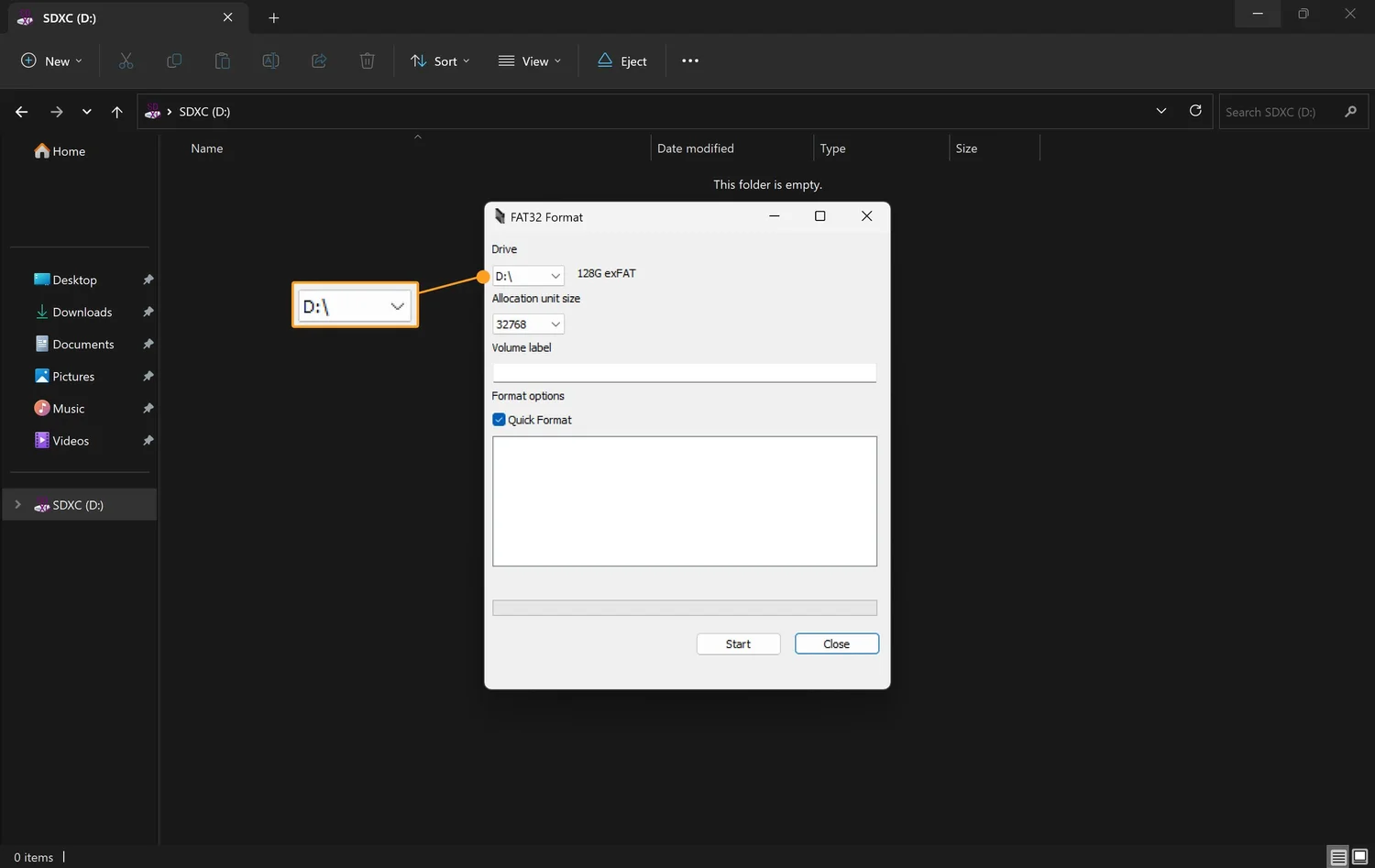Image resolution: width=1375 pixels, height=868 pixels.
Task: Click inside the Volume label field
Action: 684,372
